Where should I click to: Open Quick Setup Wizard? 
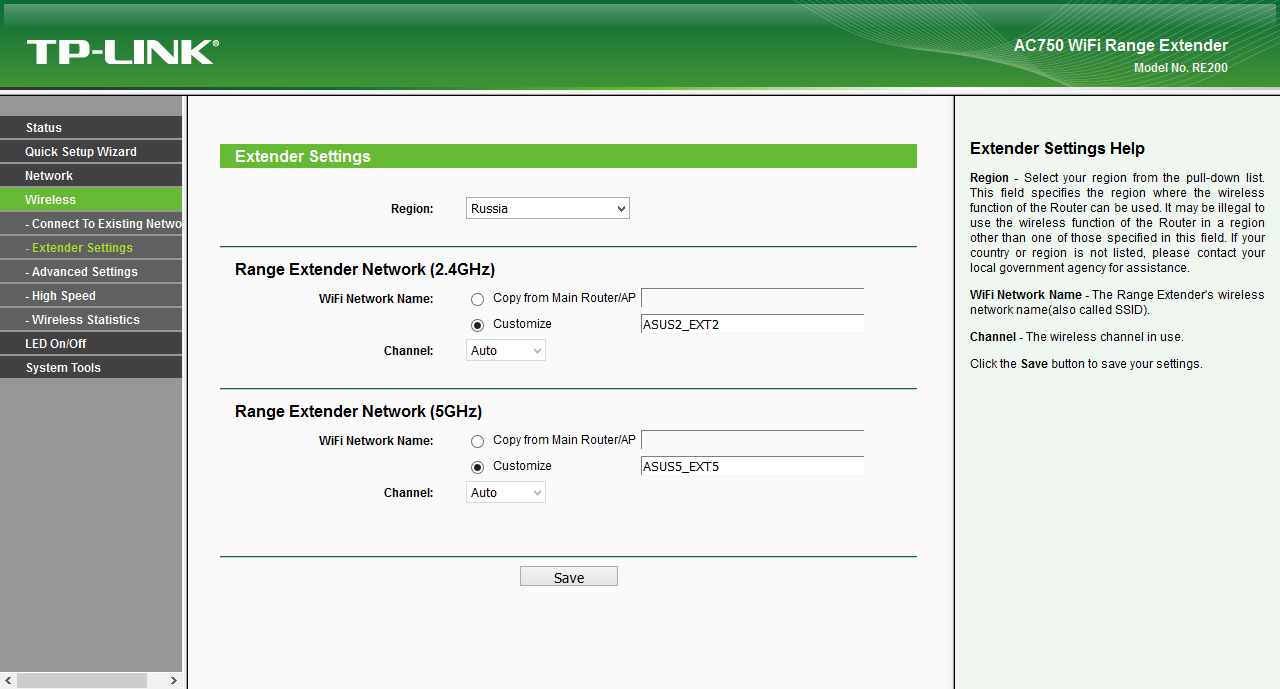click(91, 152)
